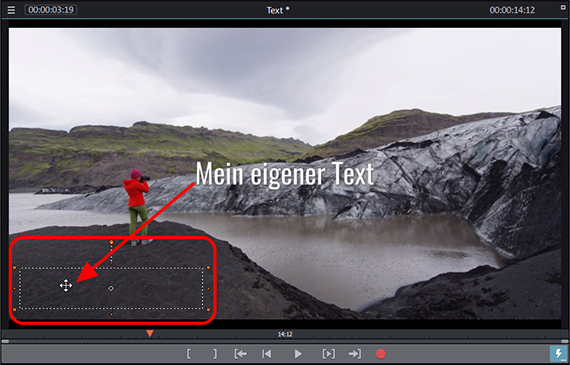Image resolution: width=570 pixels, height=365 pixels.
Task: Click the left handle of the zoom scrollbar
Action: (5, 341)
